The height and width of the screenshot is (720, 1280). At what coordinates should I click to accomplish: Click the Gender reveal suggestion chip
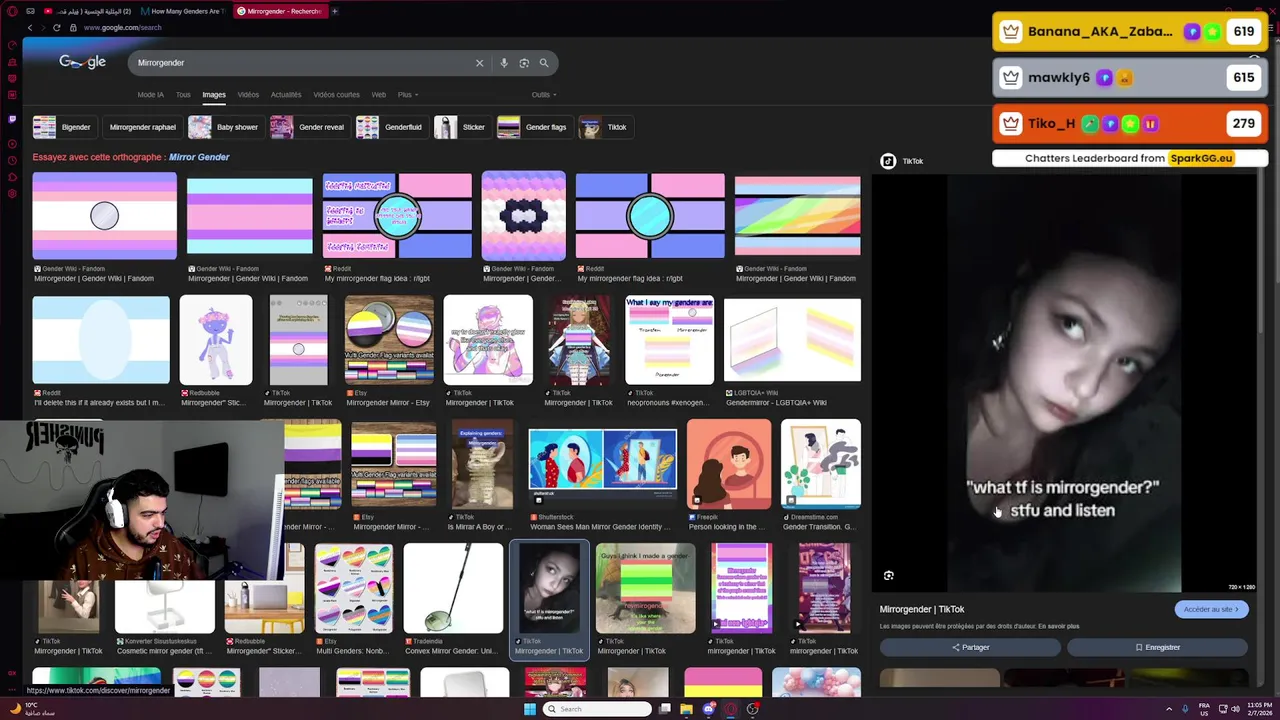pos(309,127)
